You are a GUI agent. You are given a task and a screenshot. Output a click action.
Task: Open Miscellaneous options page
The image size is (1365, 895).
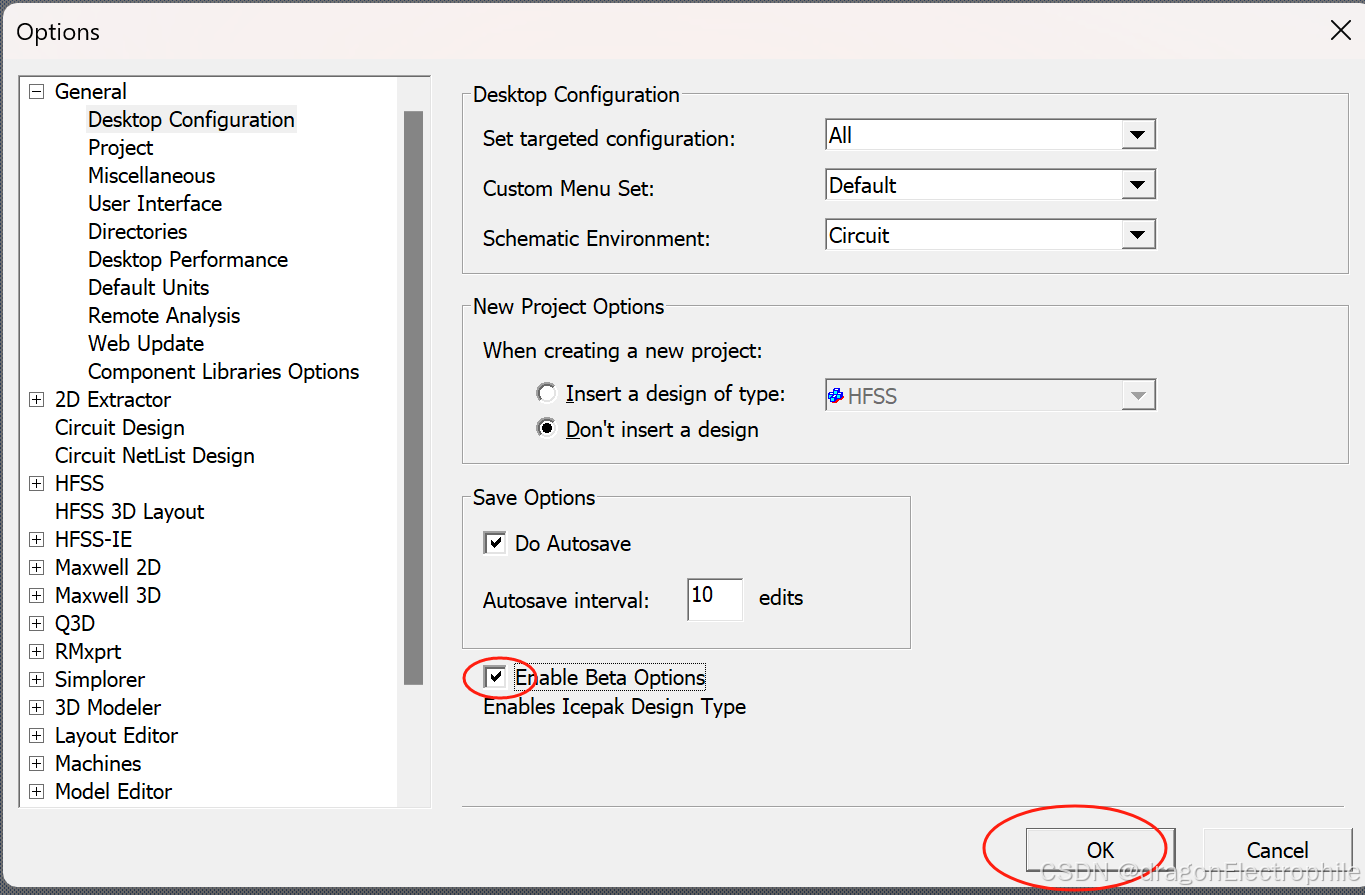pos(152,176)
